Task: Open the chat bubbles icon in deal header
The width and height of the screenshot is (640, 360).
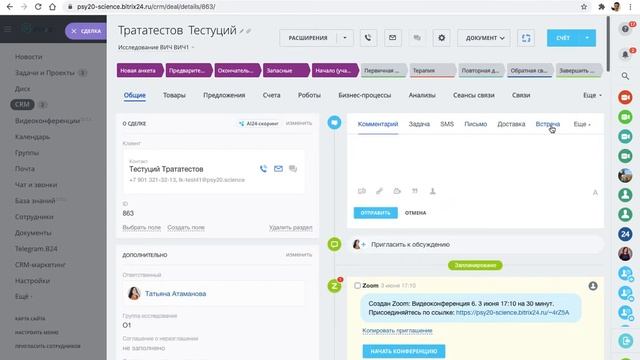Action: pyautogui.click(x=417, y=38)
